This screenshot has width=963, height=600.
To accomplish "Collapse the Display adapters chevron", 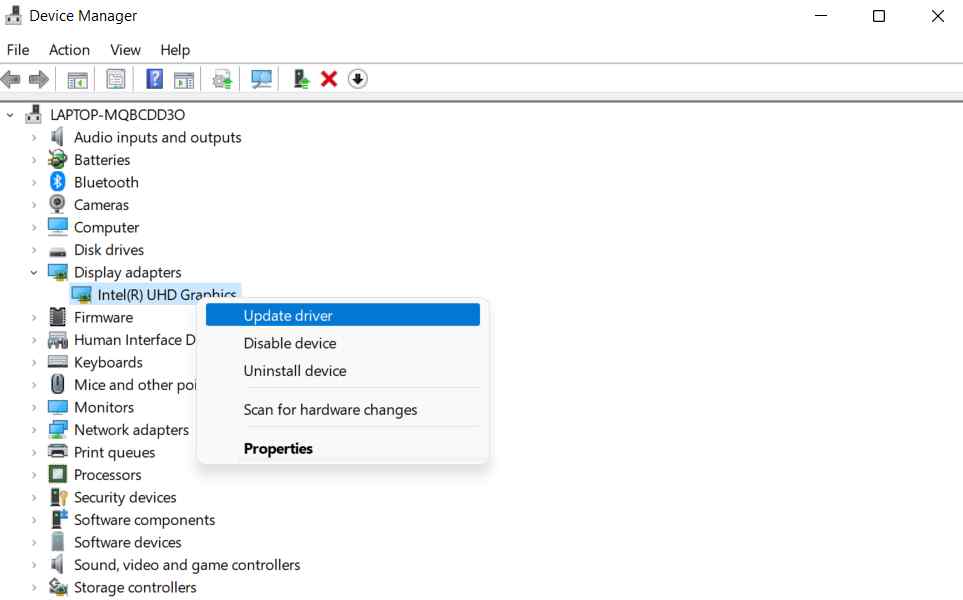I will click(x=34, y=273).
